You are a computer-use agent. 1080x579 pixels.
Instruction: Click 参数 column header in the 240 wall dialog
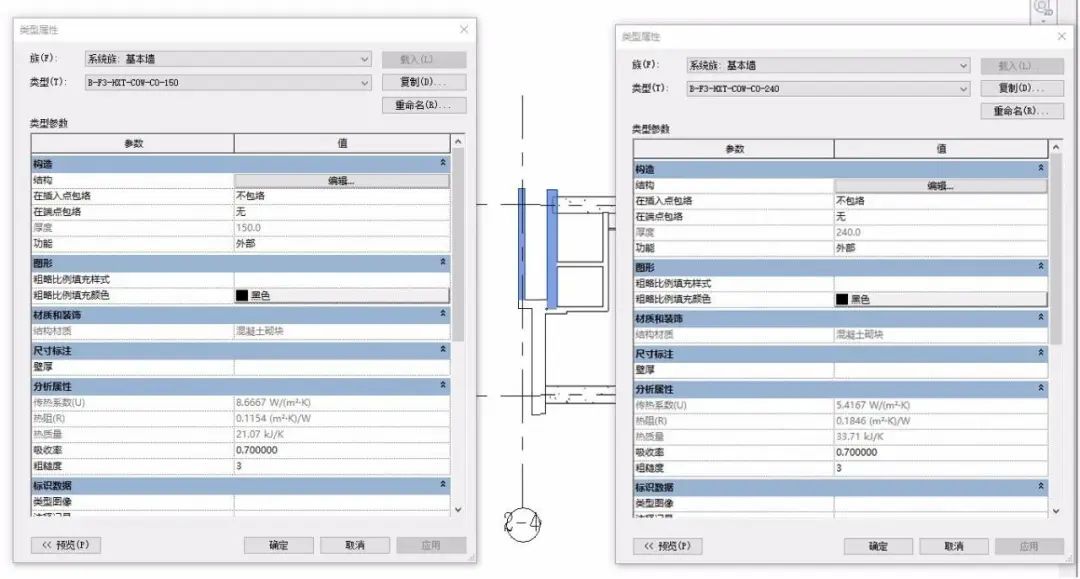734,149
